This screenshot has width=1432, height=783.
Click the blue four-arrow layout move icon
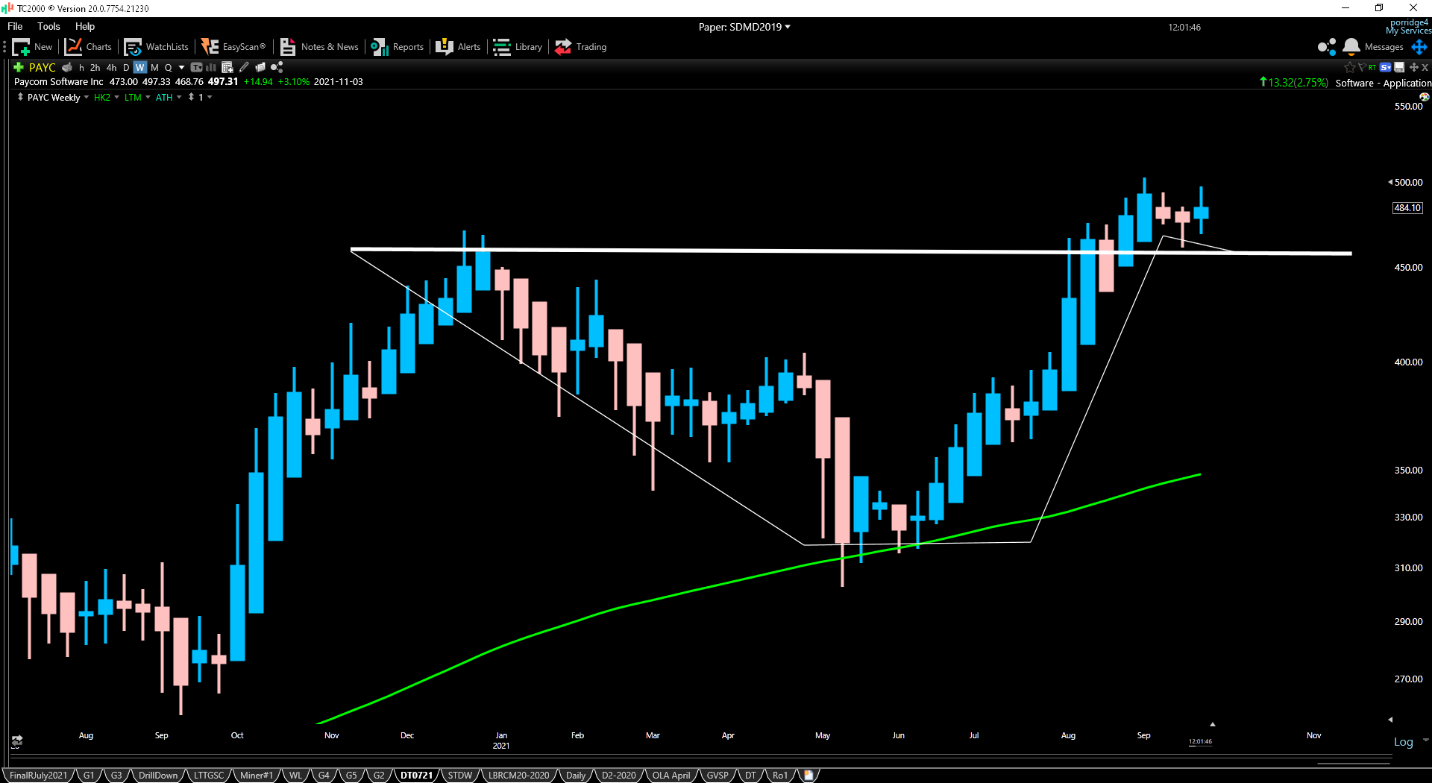click(x=1419, y=47)
